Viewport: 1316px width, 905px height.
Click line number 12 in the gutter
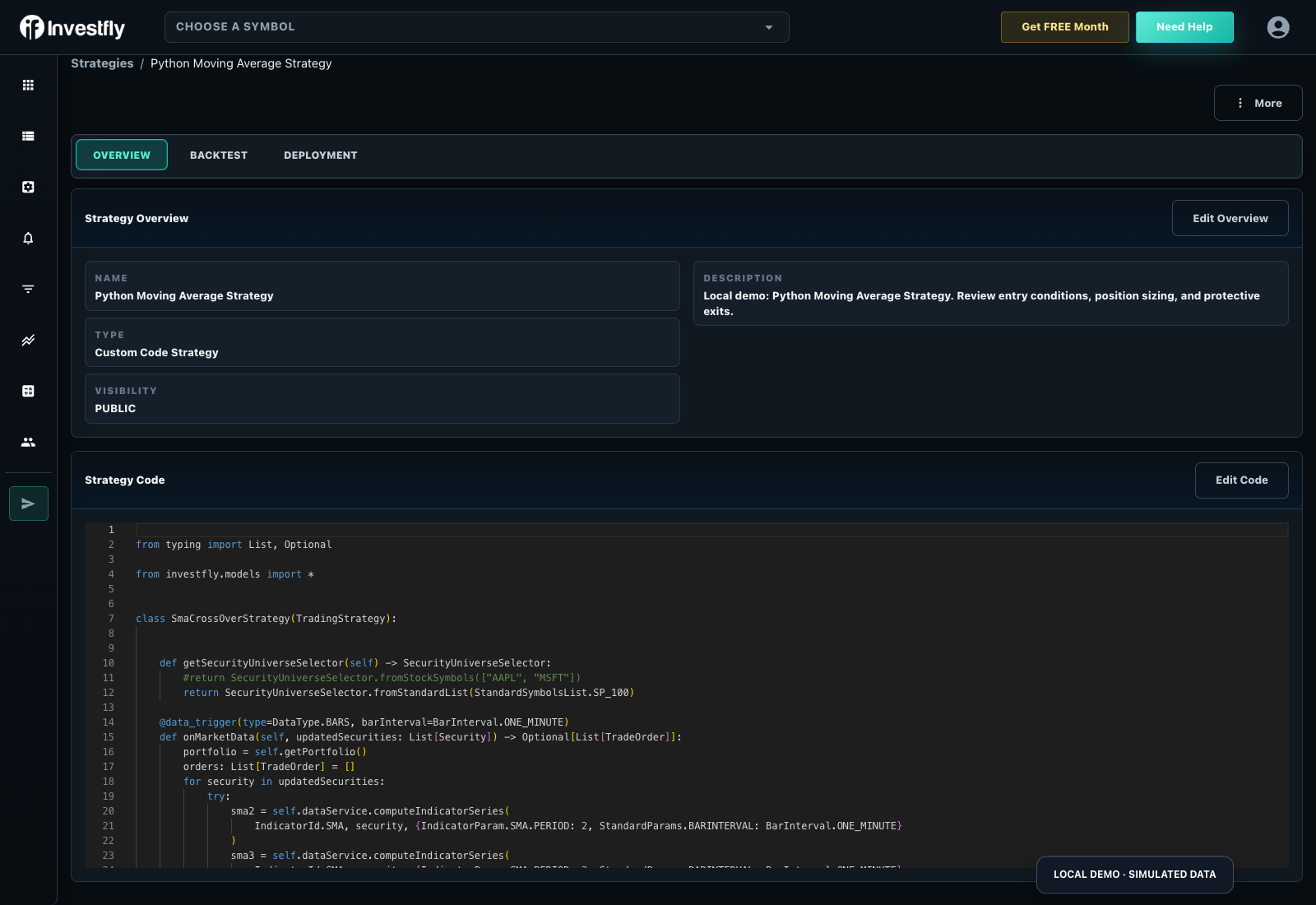[x=109, y=693]
